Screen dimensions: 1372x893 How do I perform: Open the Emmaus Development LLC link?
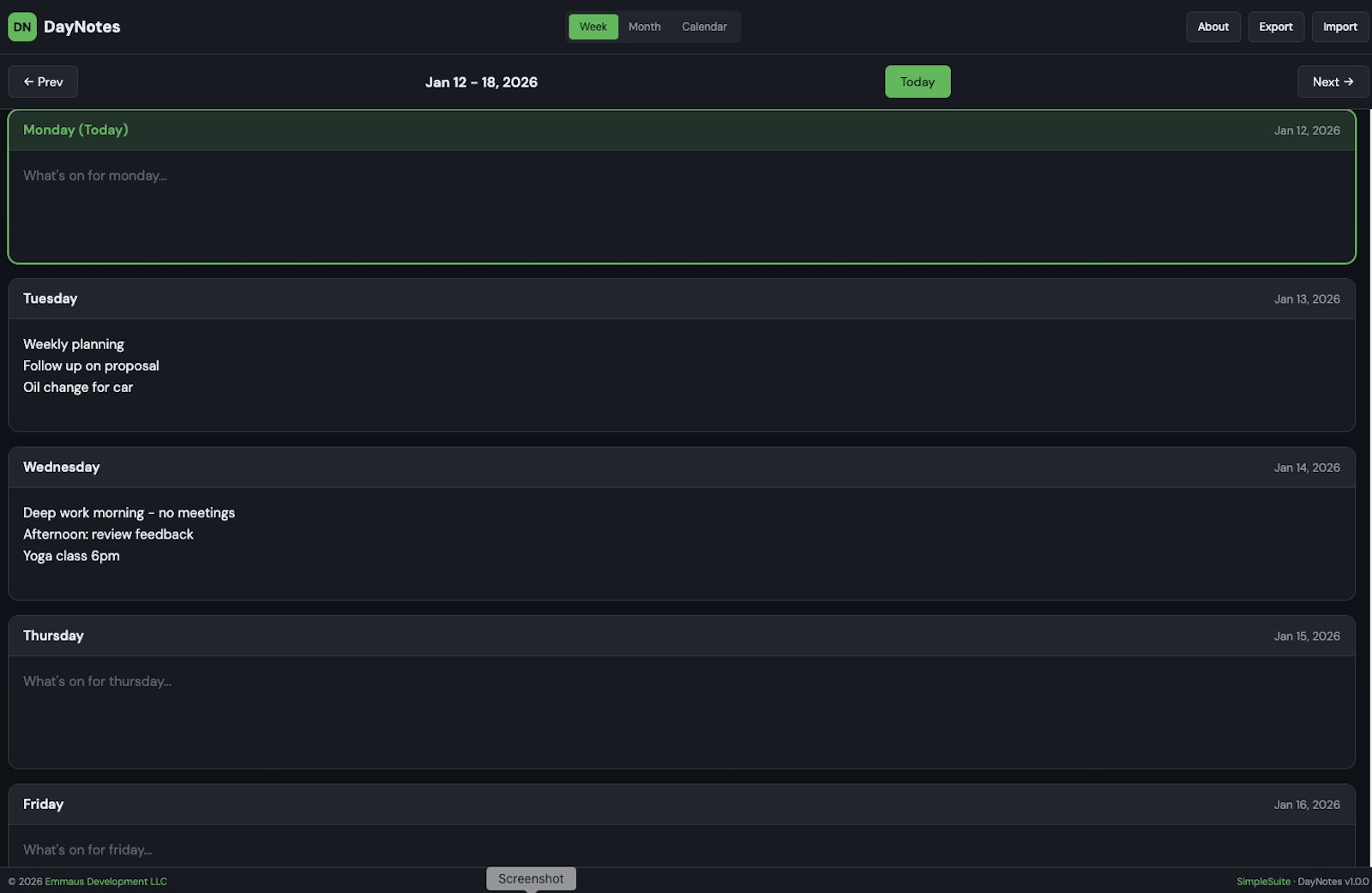click(105, 881)
